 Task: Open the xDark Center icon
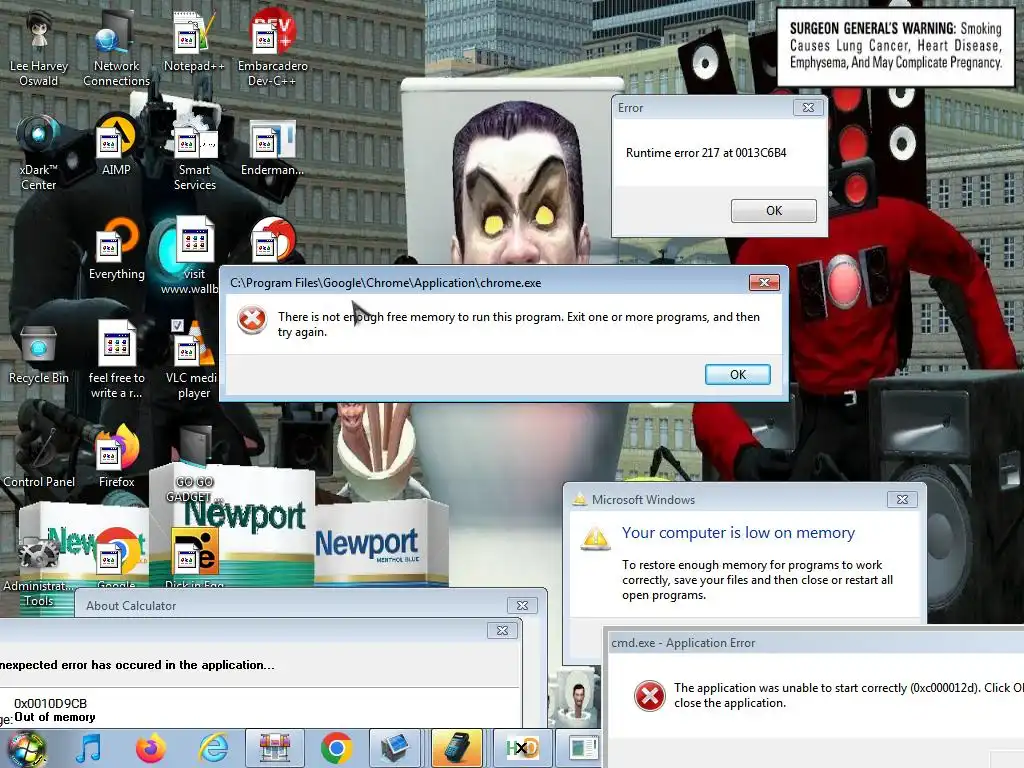[39, 153]
